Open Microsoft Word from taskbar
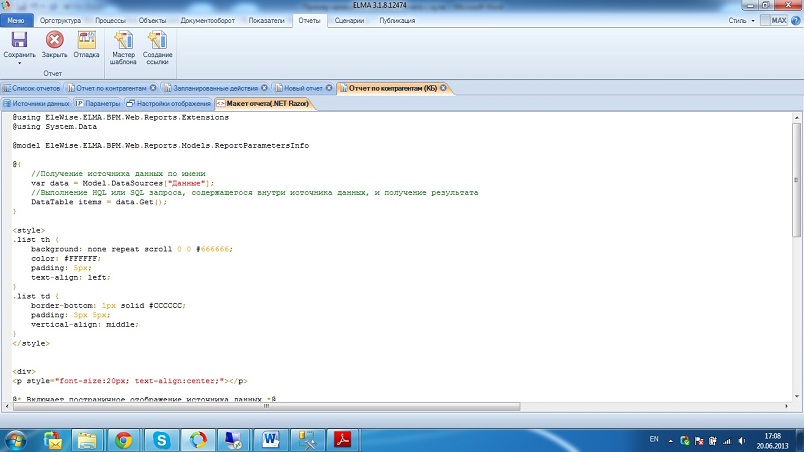804x452 pixels. tap(272, 439)
